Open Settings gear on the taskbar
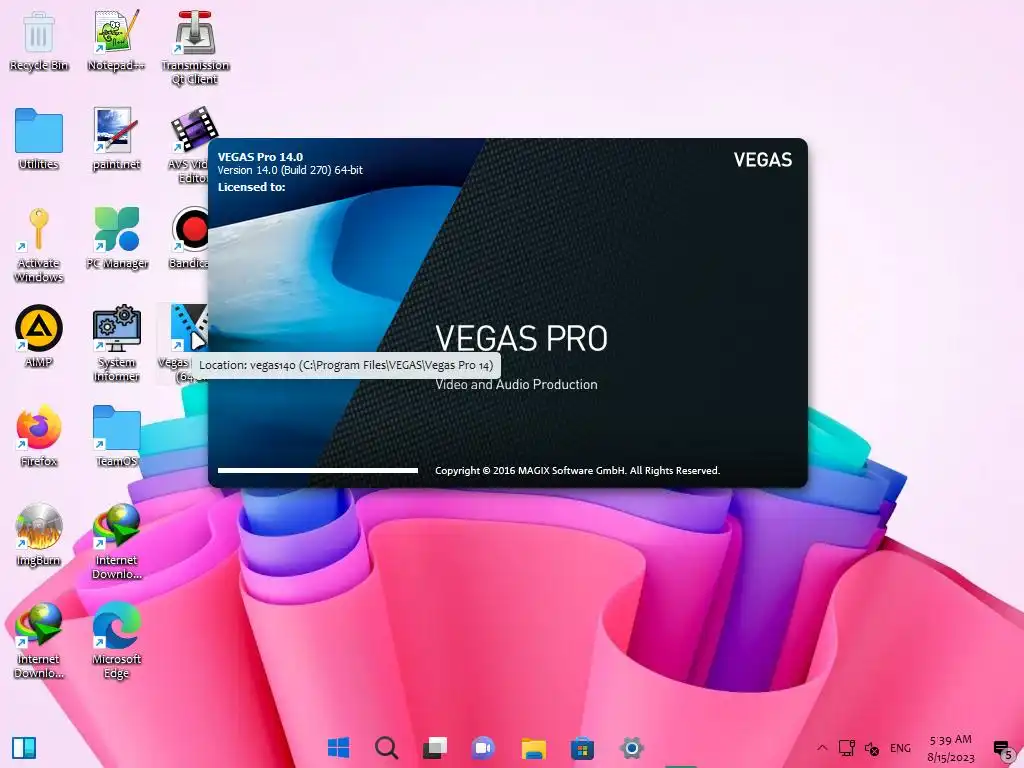 [631, 748]
